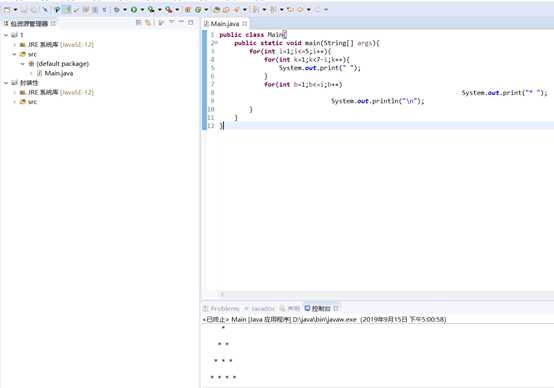
Task: Switch to the Console tab
Action: point(318,308)
